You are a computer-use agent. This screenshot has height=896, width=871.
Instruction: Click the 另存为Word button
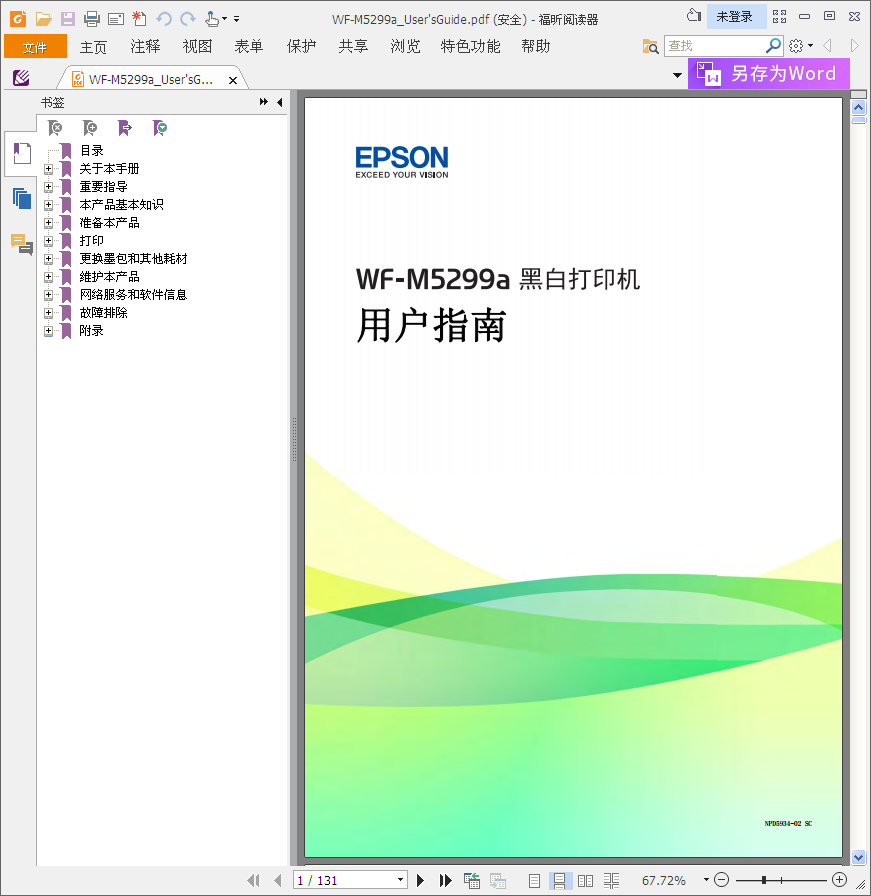[x=769, y=74]
